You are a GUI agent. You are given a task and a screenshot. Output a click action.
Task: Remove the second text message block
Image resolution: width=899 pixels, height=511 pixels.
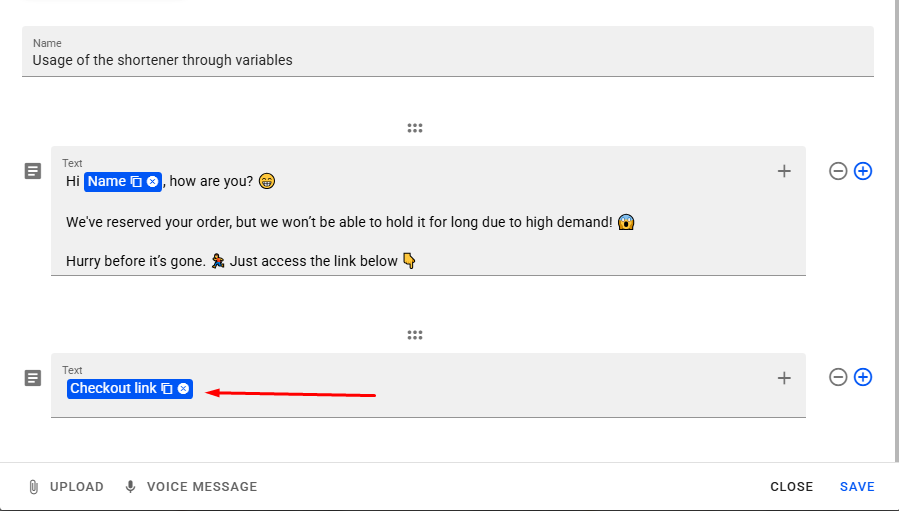point(838,377)
